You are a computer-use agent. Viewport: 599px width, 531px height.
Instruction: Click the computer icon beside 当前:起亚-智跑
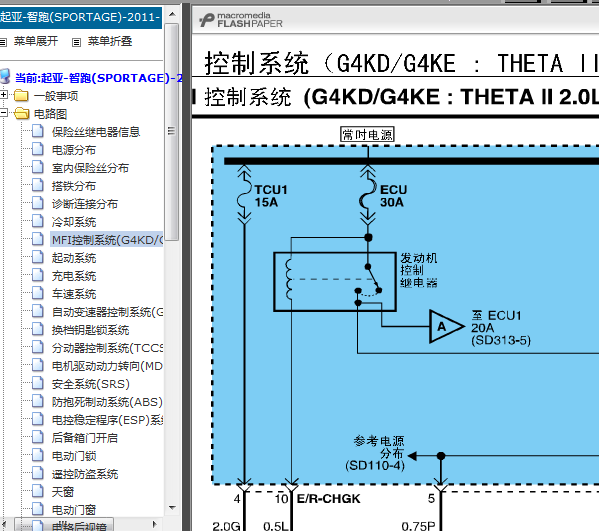click(5, 76)
